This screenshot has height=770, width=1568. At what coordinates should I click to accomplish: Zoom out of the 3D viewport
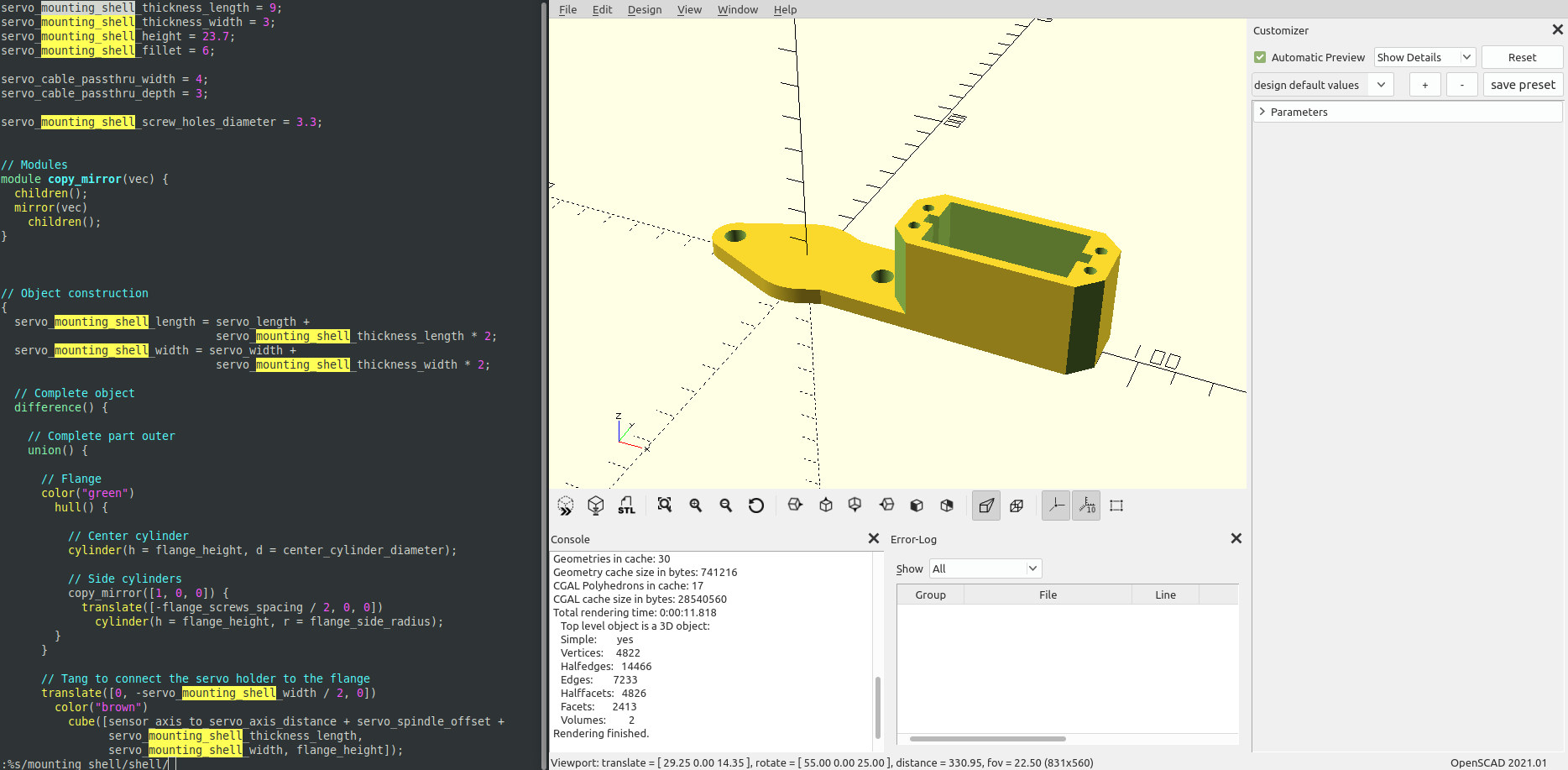[726, 505]
